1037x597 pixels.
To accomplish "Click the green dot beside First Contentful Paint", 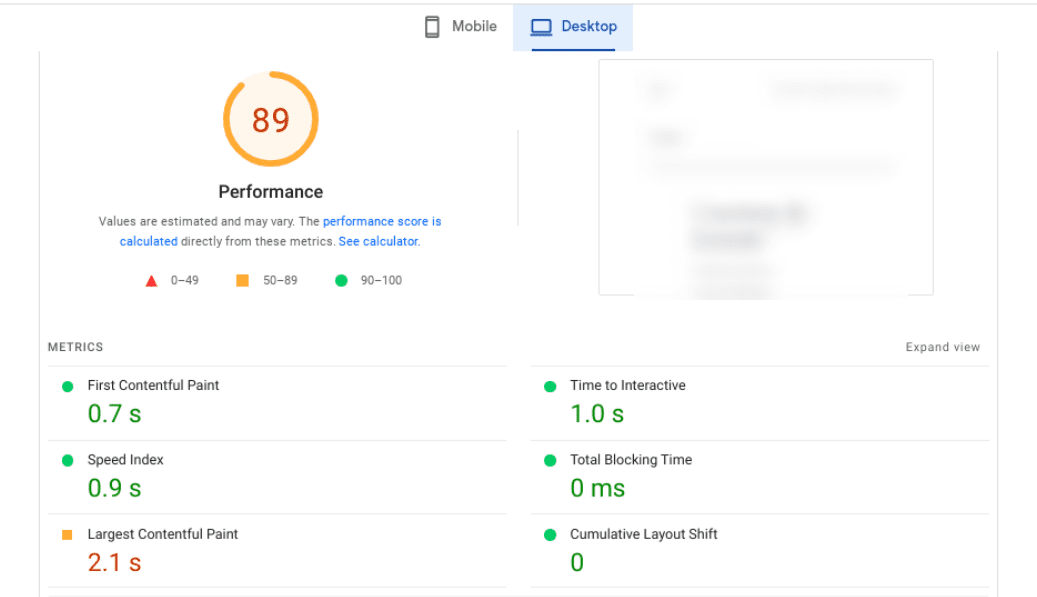I will tap(66, 385).
